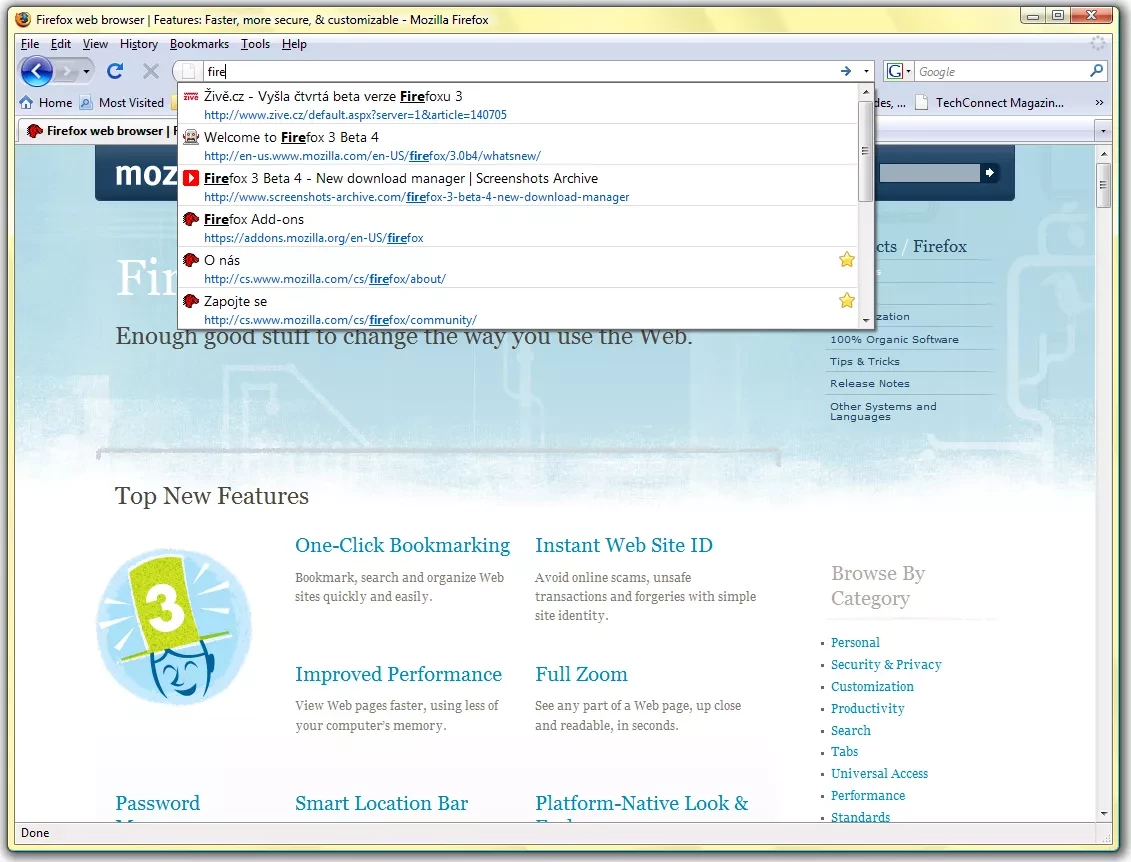This screenshot has height=862, width=1131.
Task: Click the Firefox Add-ons favicon
Action: click(190, 219)
